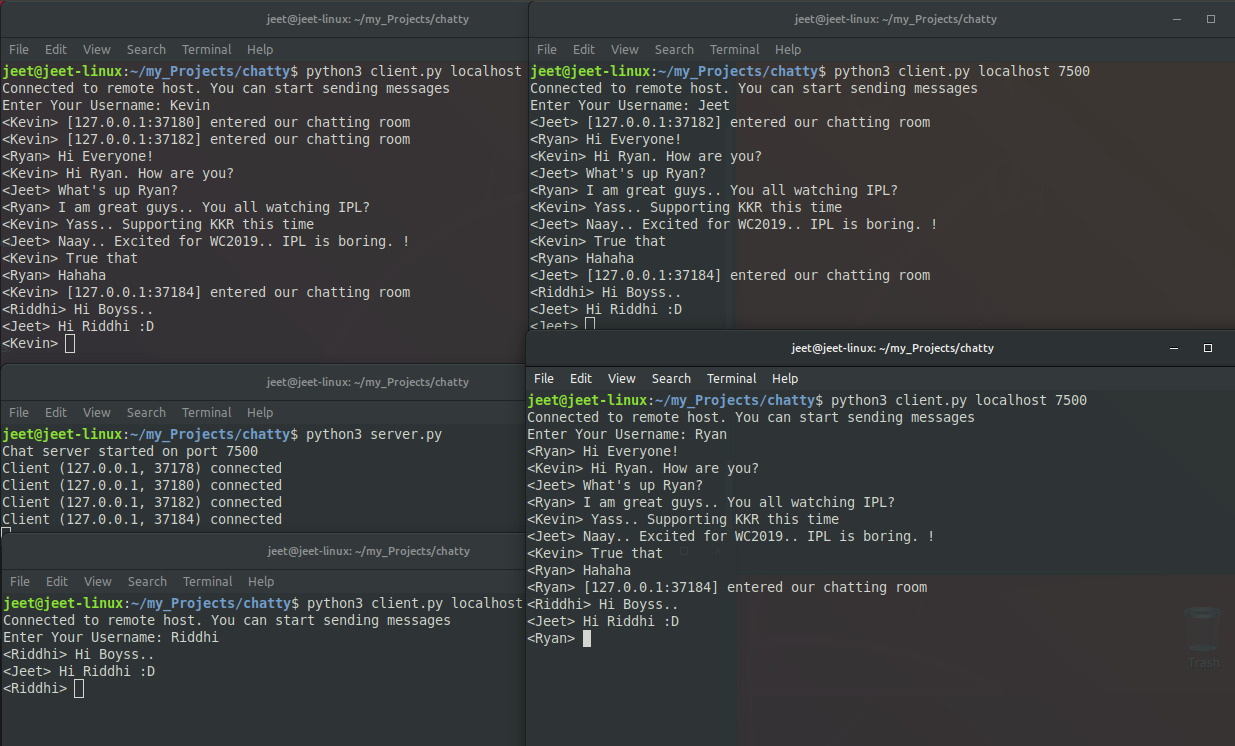The image size is (1235, 746).
Task: Open Terminal menu in Ryan's terminal
Action: click(x=732, y=378)
